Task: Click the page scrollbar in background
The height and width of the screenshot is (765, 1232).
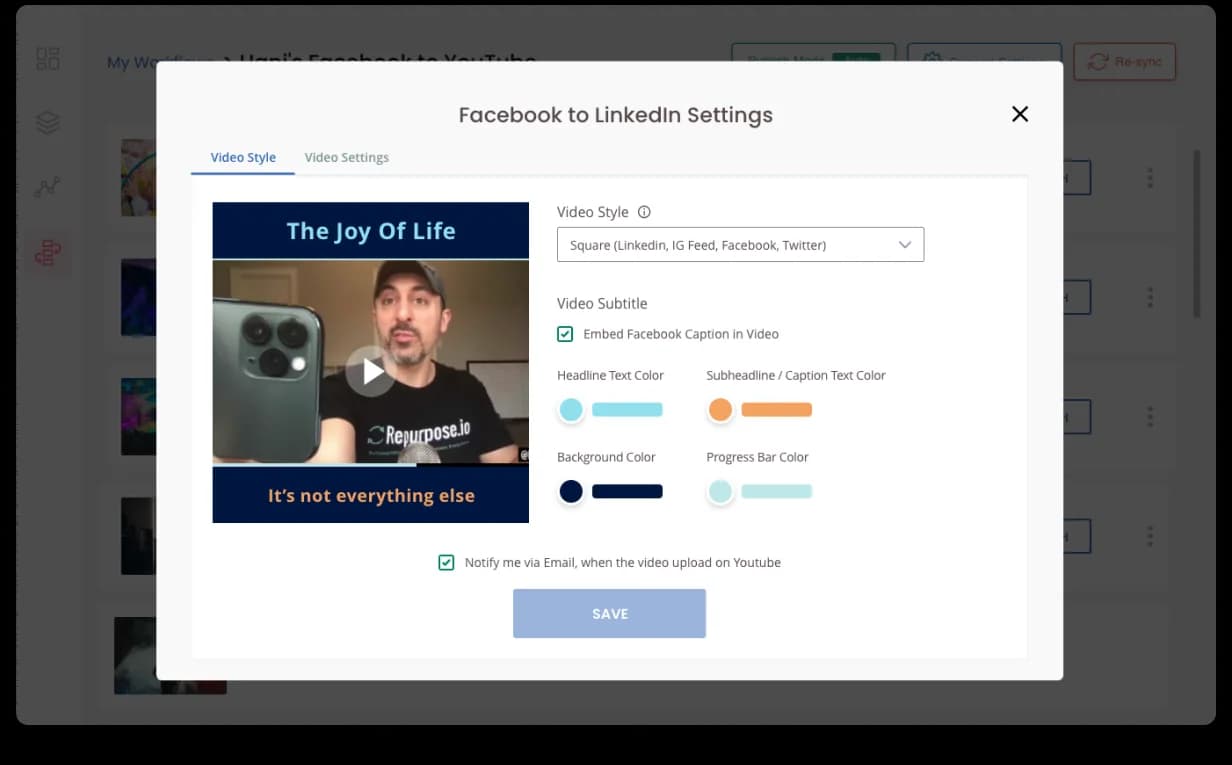Action: coord(1197,235)
